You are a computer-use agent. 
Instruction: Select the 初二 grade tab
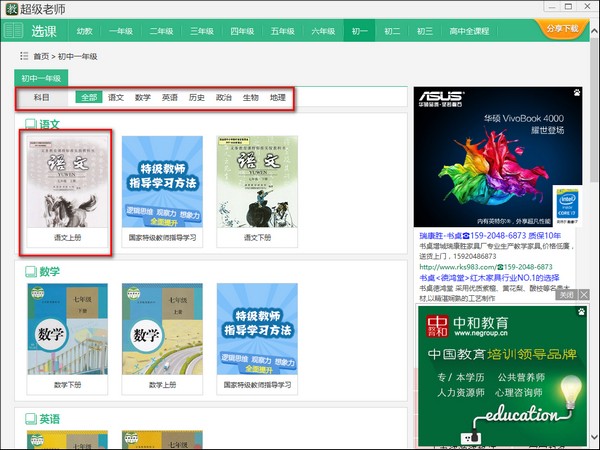pos(392,31)
